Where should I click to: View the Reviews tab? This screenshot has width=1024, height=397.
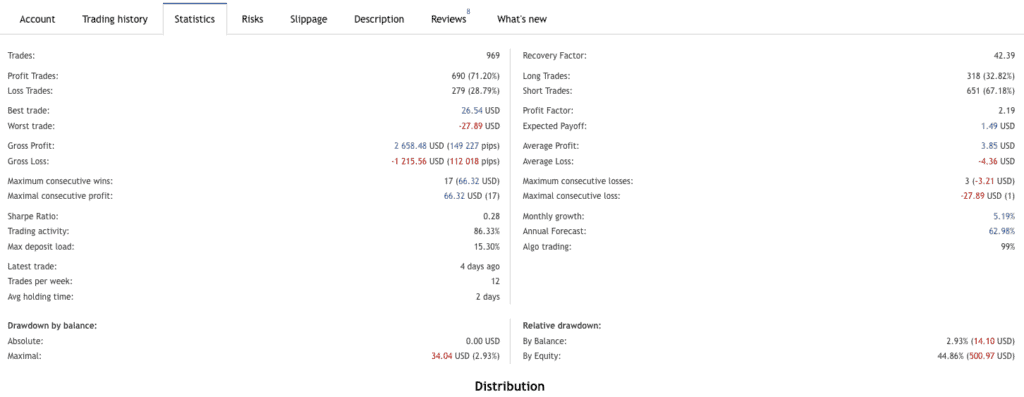tap(449, 19)
